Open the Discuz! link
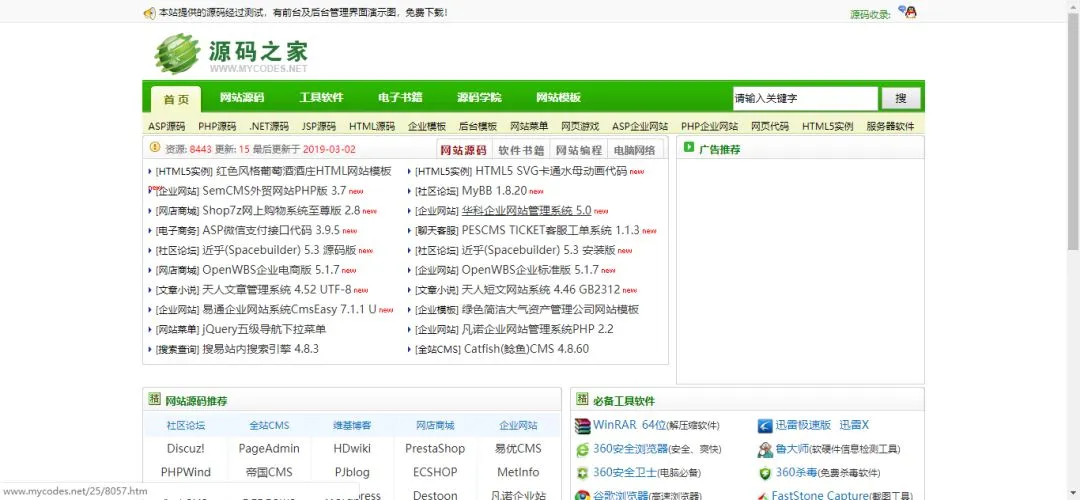Screen dimensions: 1080x500 [x=185, y=448]
